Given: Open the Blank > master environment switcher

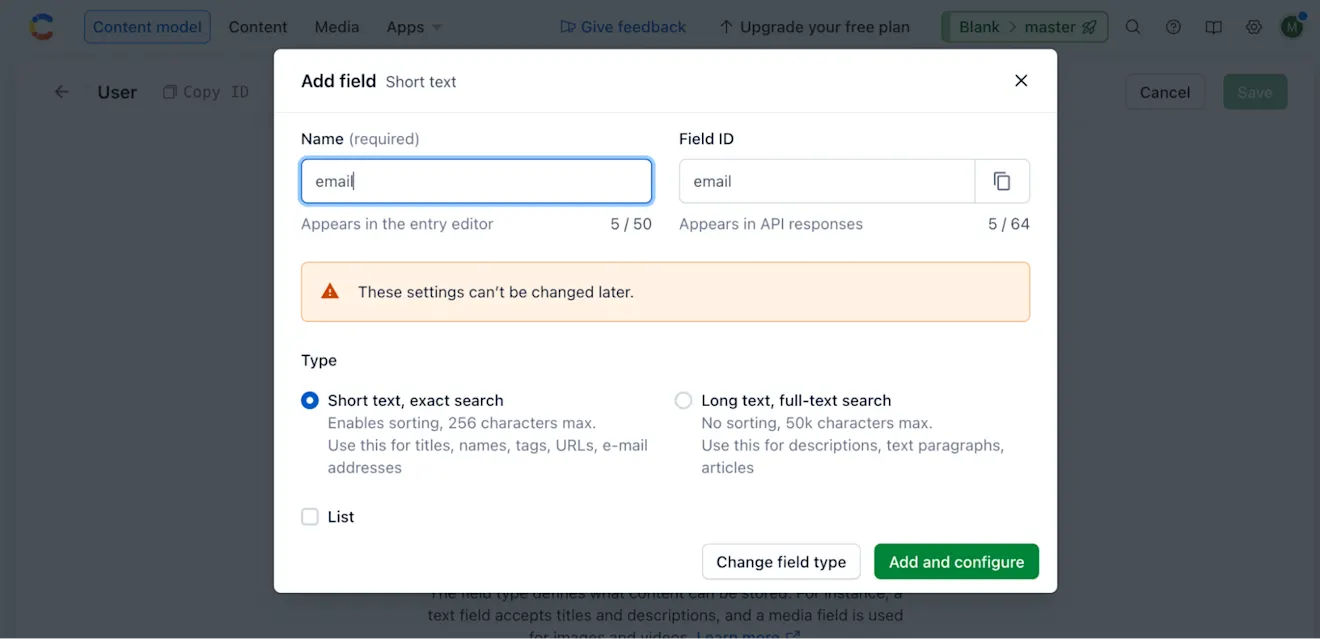Looking at the screenshot, I should point(1026,27).
